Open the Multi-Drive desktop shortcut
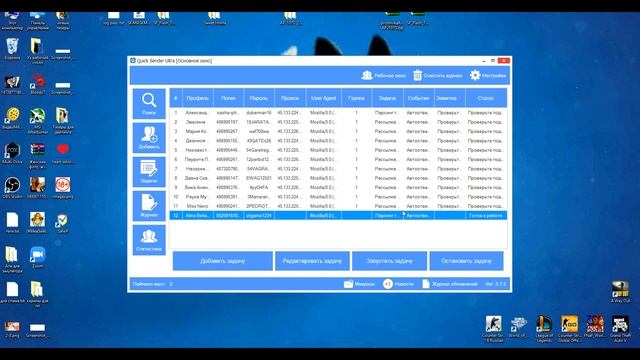Image resolution: width=640 pixels, height=360 pixels. coord(12,153)
